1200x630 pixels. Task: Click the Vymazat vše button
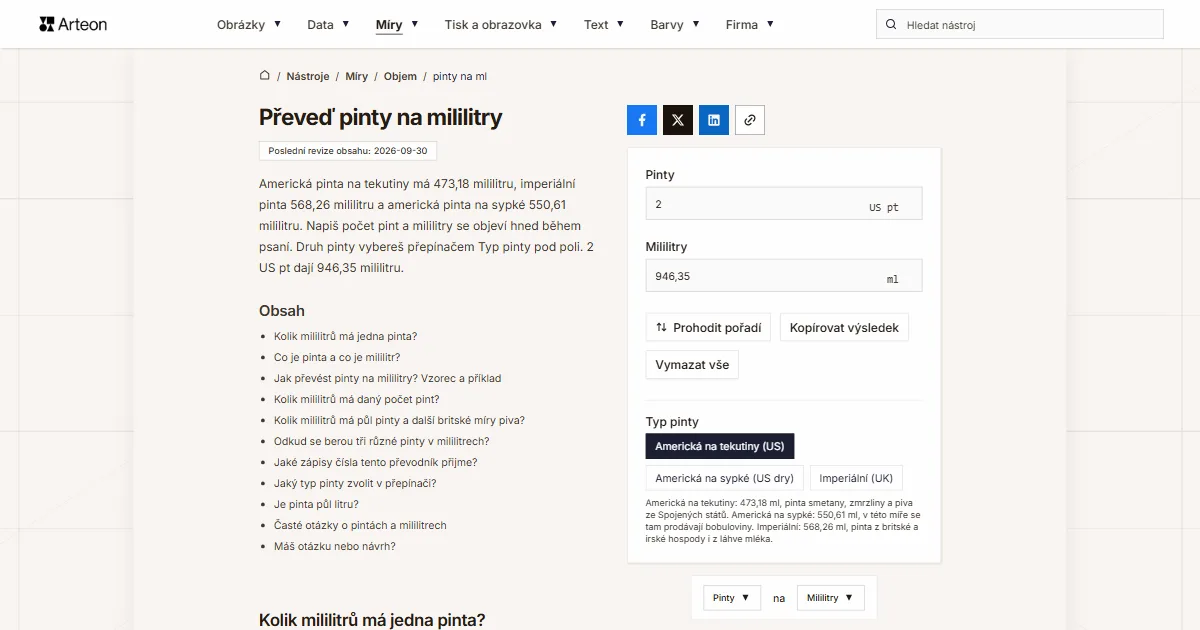pyautogui.click(x=692, y=365)
